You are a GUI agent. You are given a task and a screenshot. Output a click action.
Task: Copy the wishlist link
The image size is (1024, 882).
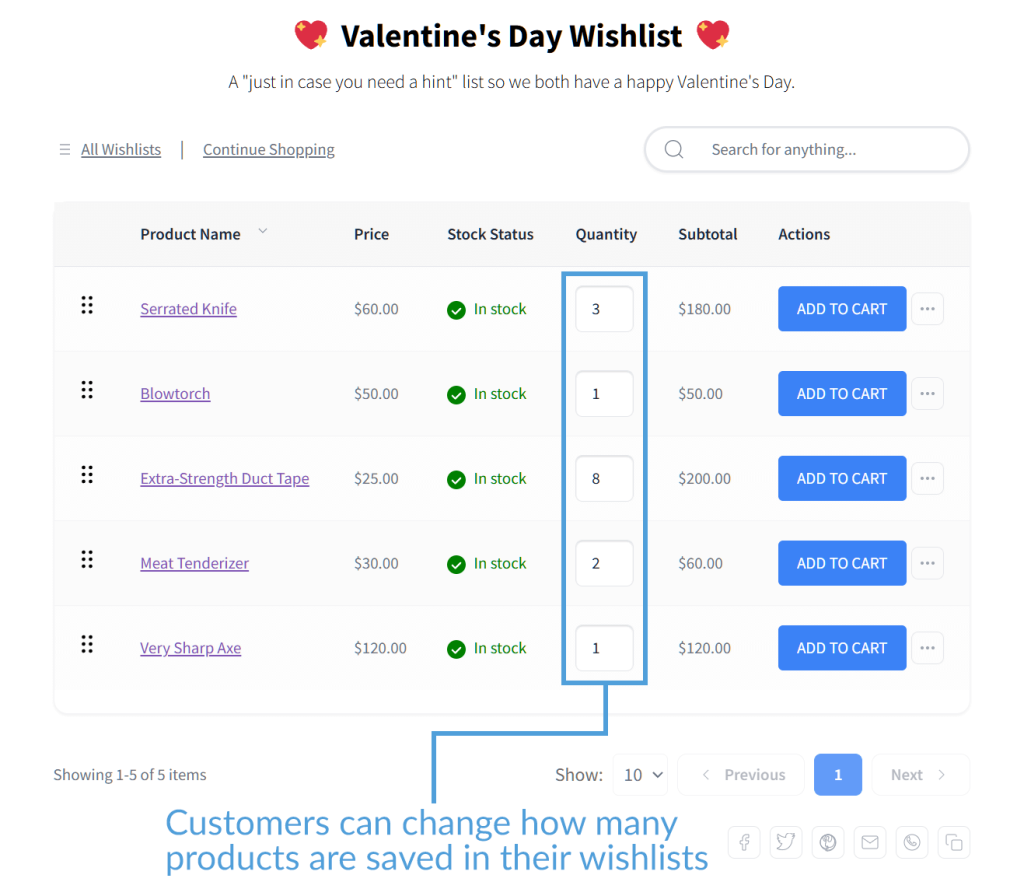(x=954, y=842)
